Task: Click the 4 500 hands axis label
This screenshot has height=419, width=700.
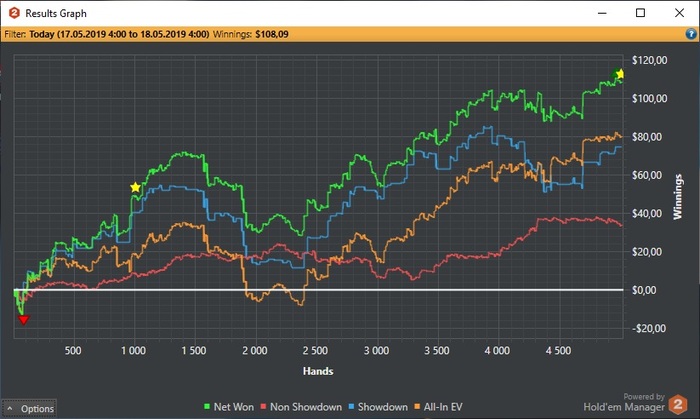Action: [x=558, y=351]
